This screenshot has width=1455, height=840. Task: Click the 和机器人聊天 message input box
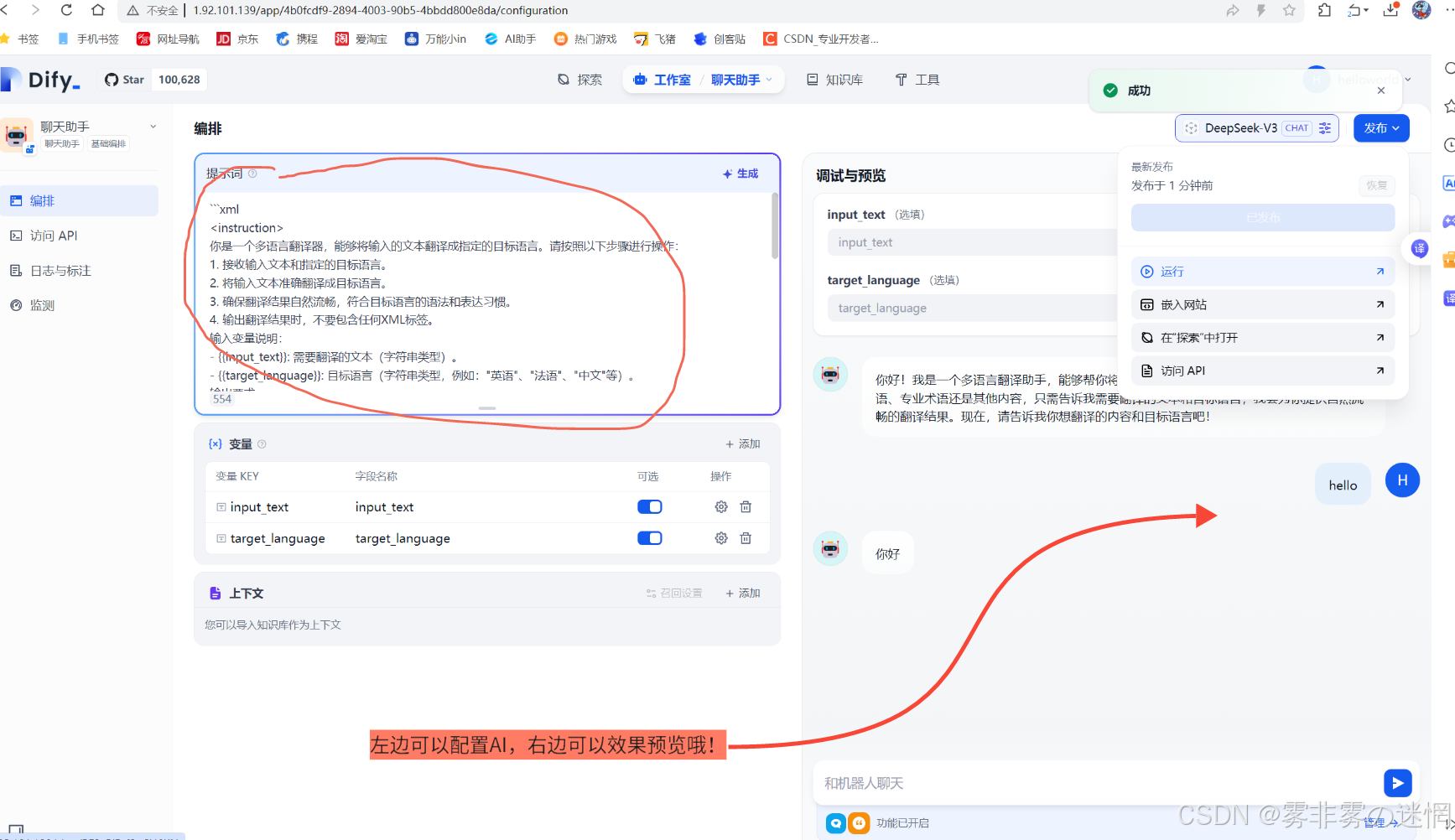click(1097, 783)
